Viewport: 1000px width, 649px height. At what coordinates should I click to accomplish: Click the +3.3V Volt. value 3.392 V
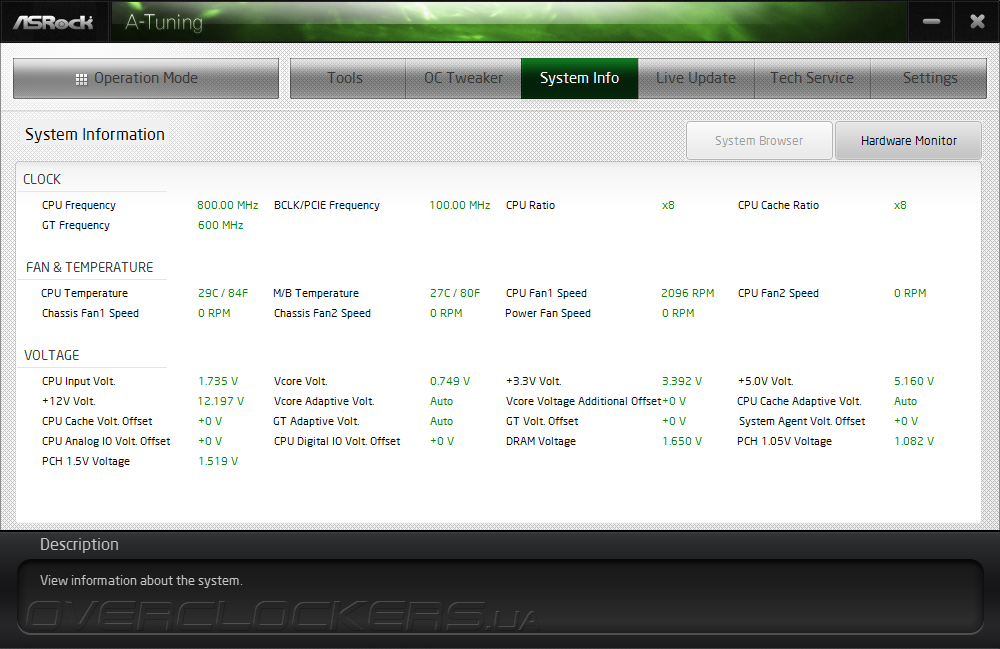(x=682, y=381)
